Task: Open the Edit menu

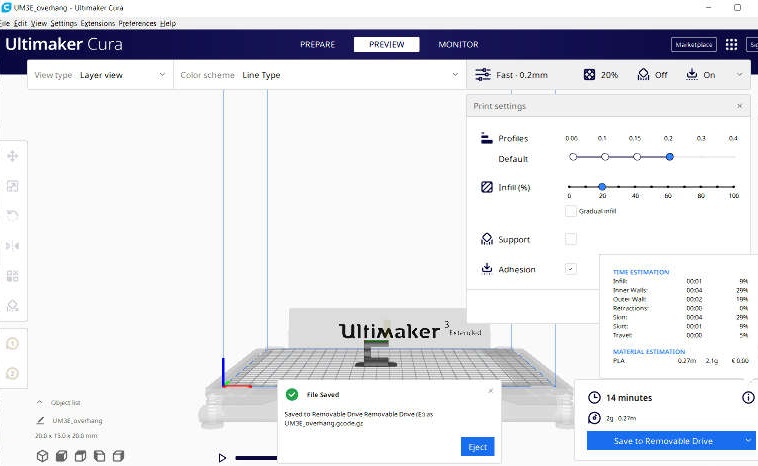Action: pos(20,23)
